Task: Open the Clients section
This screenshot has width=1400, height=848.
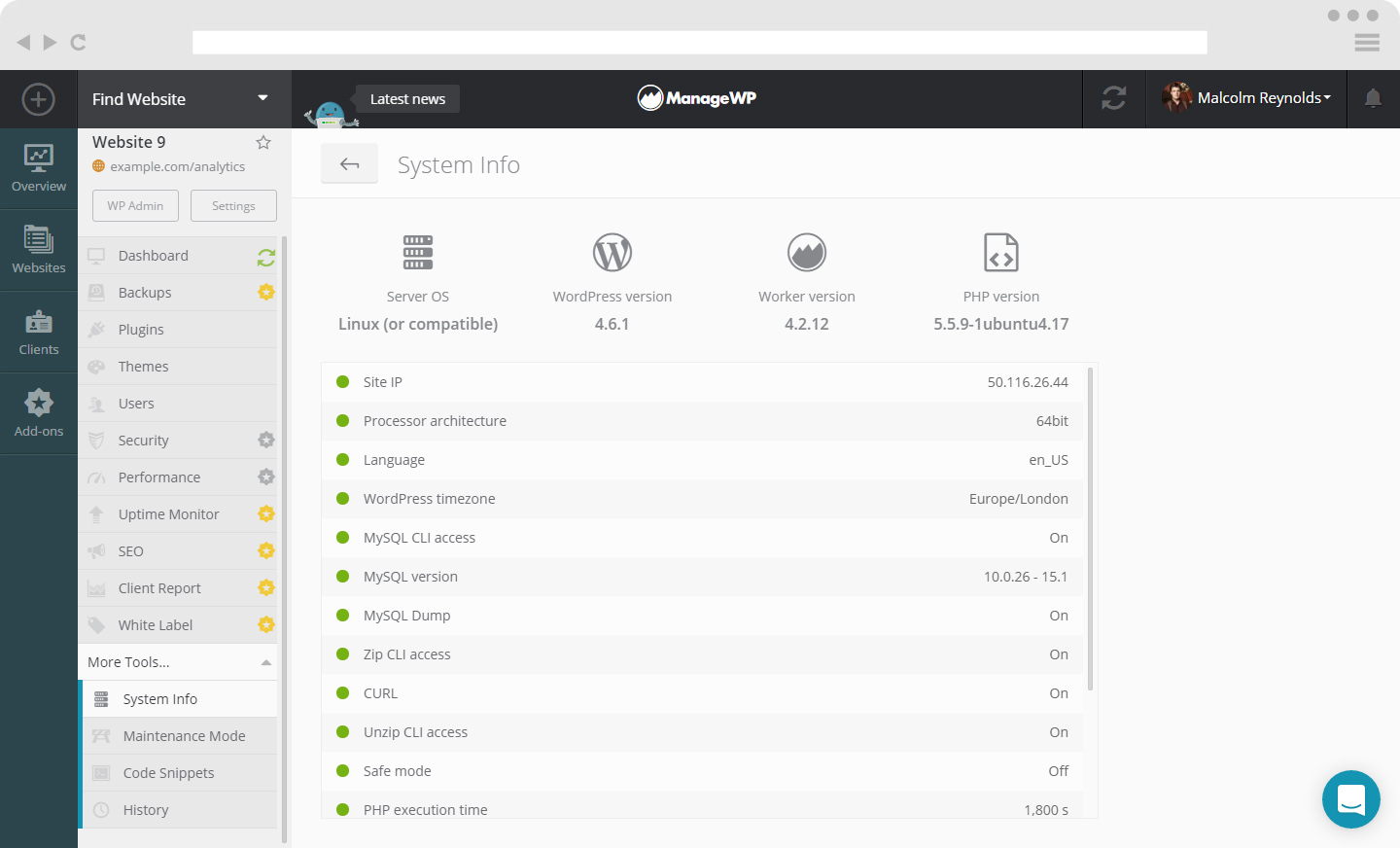Action: [x=39, y=332]
